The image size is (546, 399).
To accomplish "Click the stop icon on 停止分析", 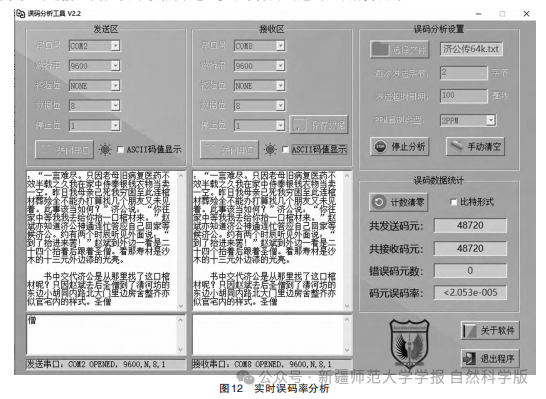I will point(381,147).
